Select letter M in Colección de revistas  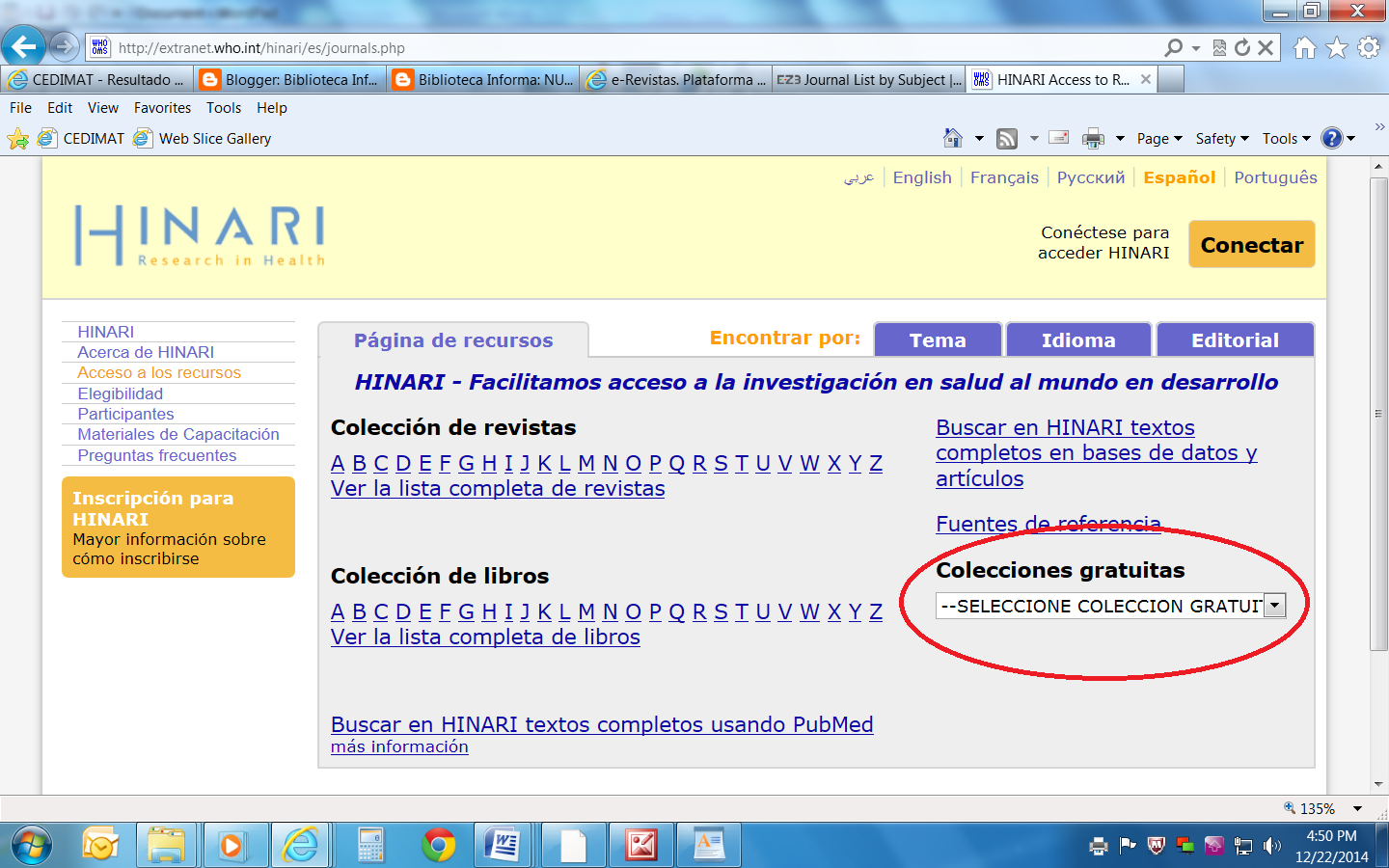coord(586,464)
